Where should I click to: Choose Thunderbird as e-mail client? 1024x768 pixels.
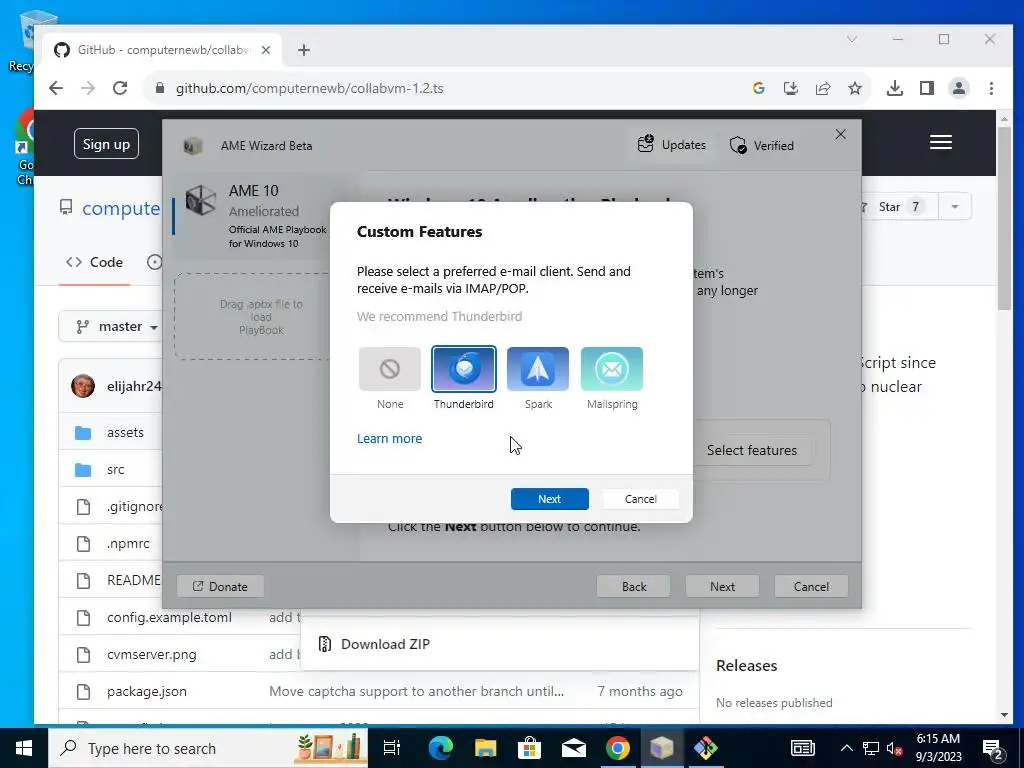[x=464, y=369]
